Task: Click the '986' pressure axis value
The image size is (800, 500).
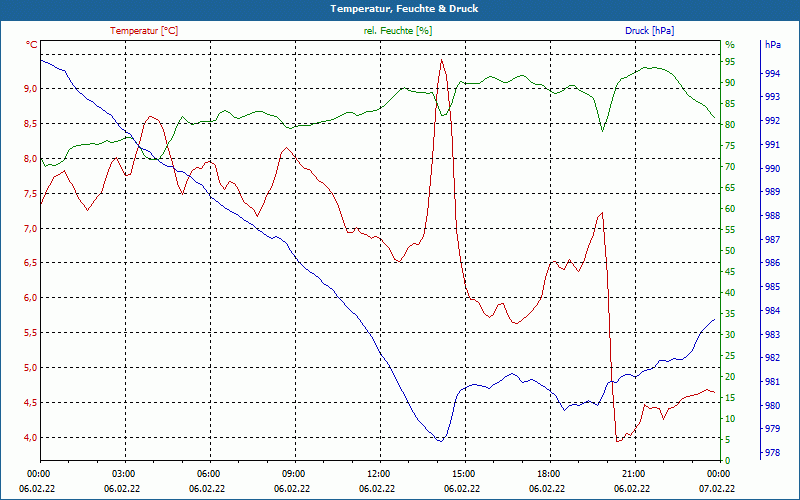Action: (x=772, y=263)
